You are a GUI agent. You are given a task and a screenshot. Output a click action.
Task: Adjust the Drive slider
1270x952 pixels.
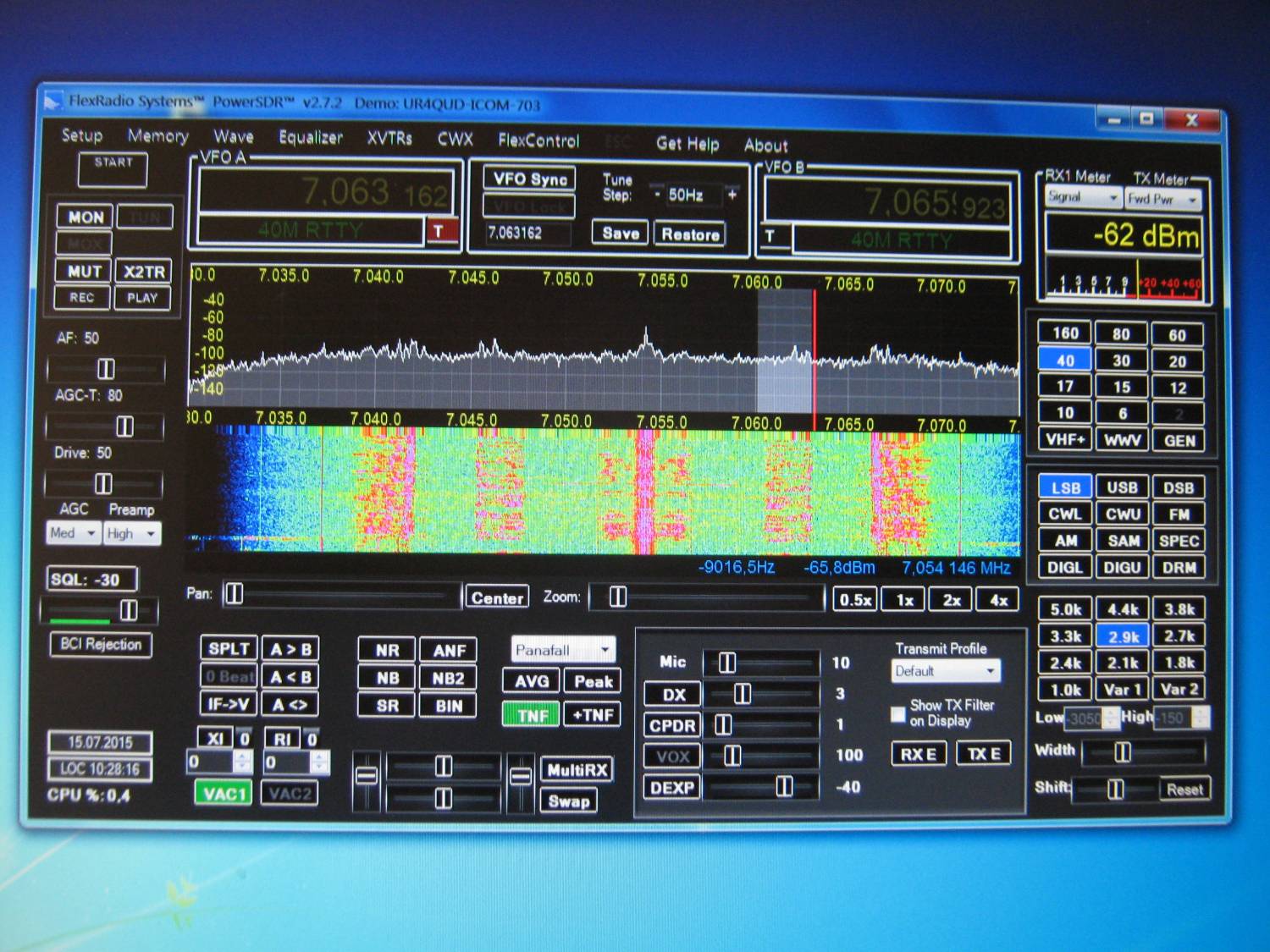coord(104,483)
